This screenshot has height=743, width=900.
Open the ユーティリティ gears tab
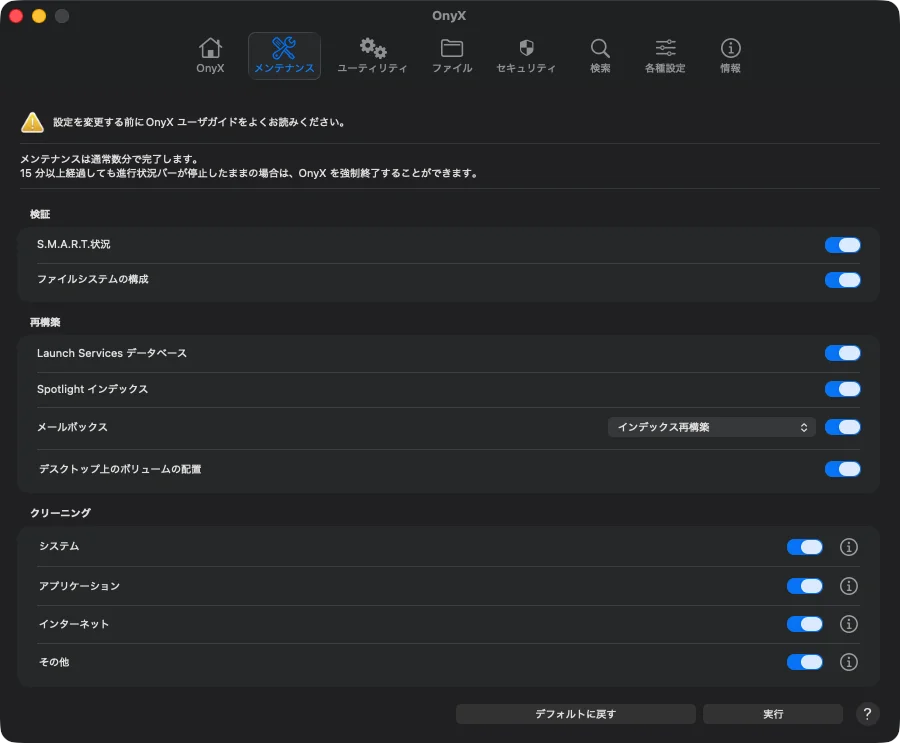(x=372, y=56)
